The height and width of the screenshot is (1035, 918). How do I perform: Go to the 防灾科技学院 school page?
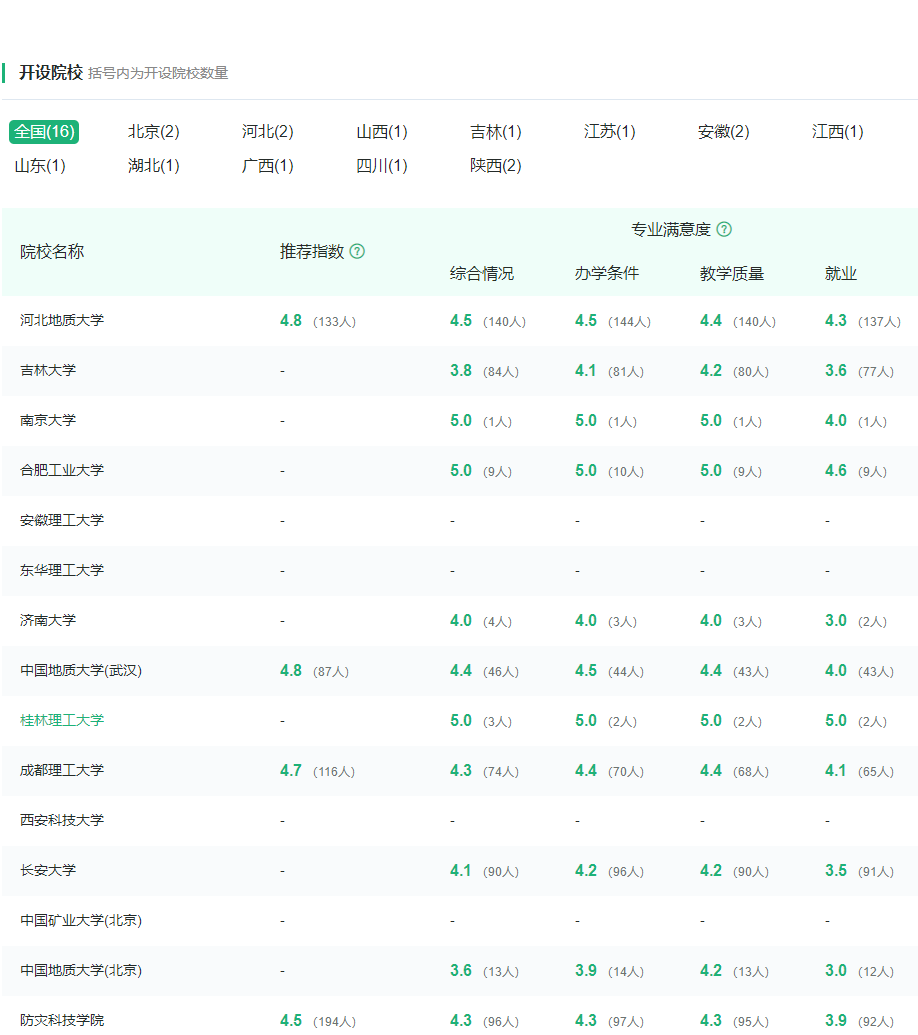pyautogui.click(x=62, y=1020)
